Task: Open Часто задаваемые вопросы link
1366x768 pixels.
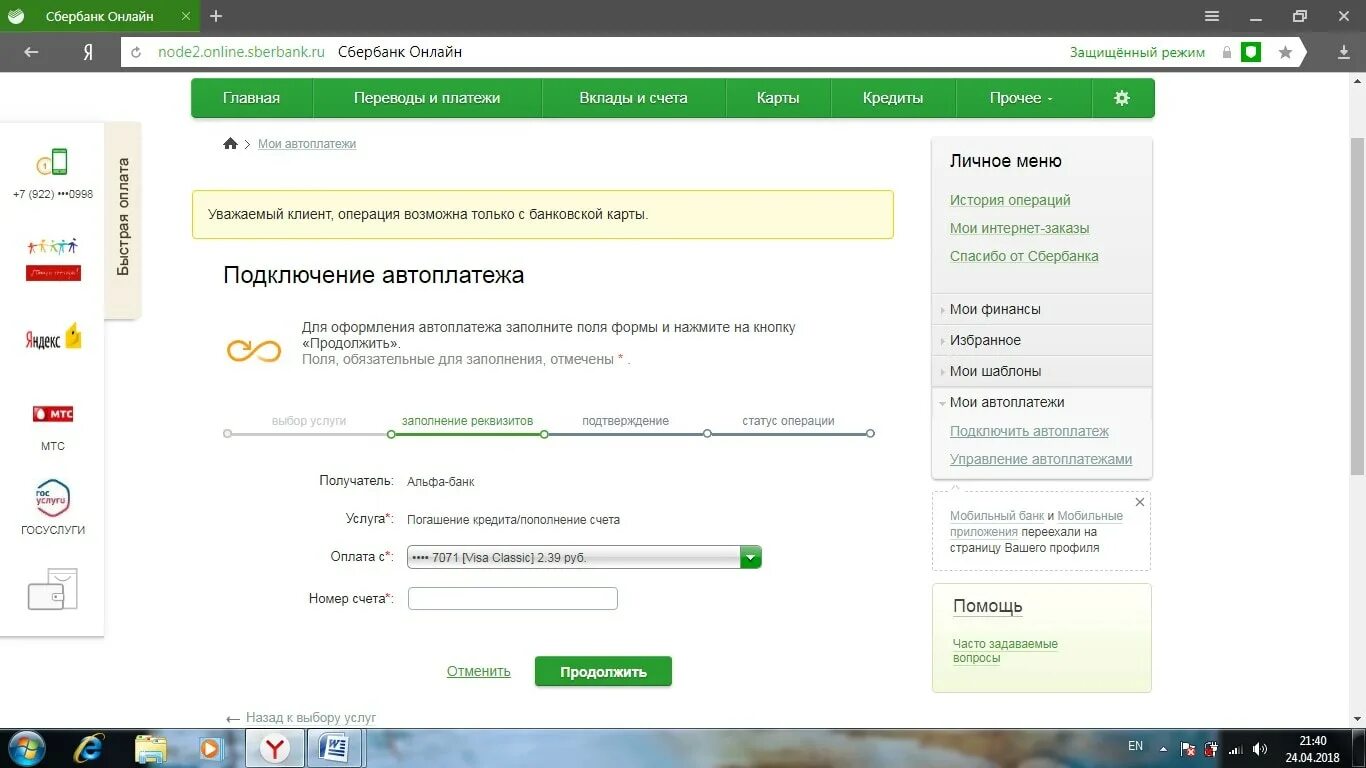Action: coord(1005,651)
